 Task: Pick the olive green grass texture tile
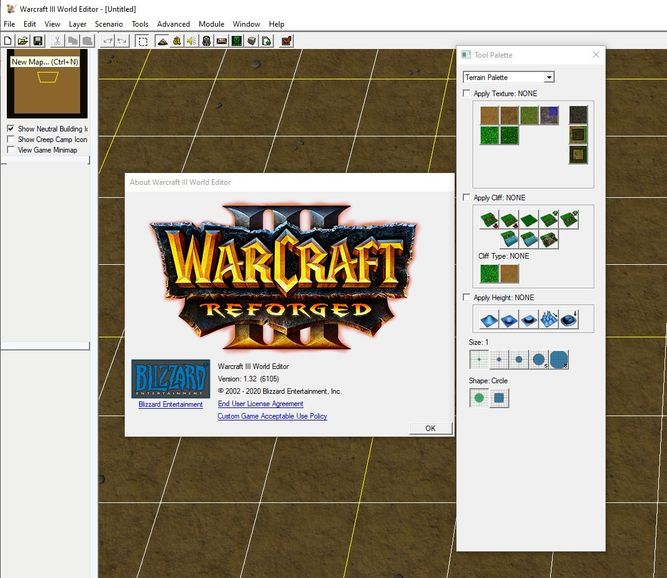click(x=529, y=115)
